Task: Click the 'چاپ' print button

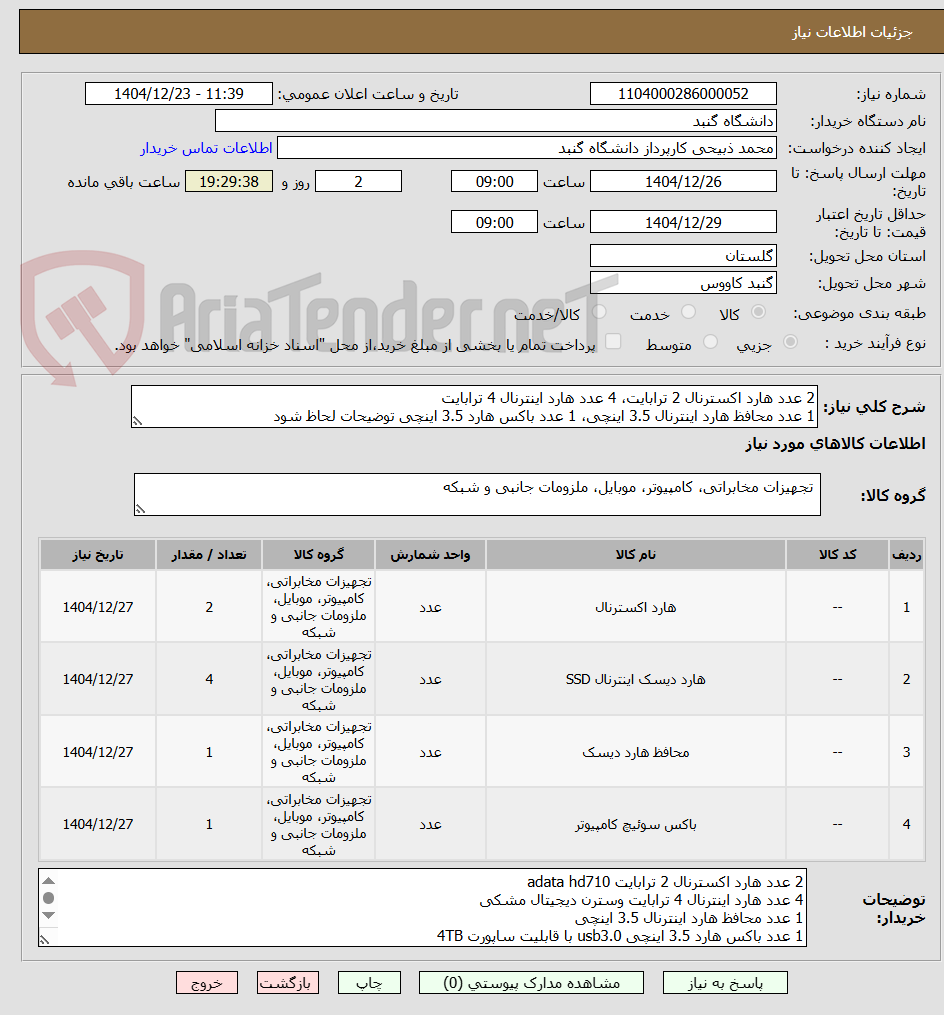Action: 369,983
